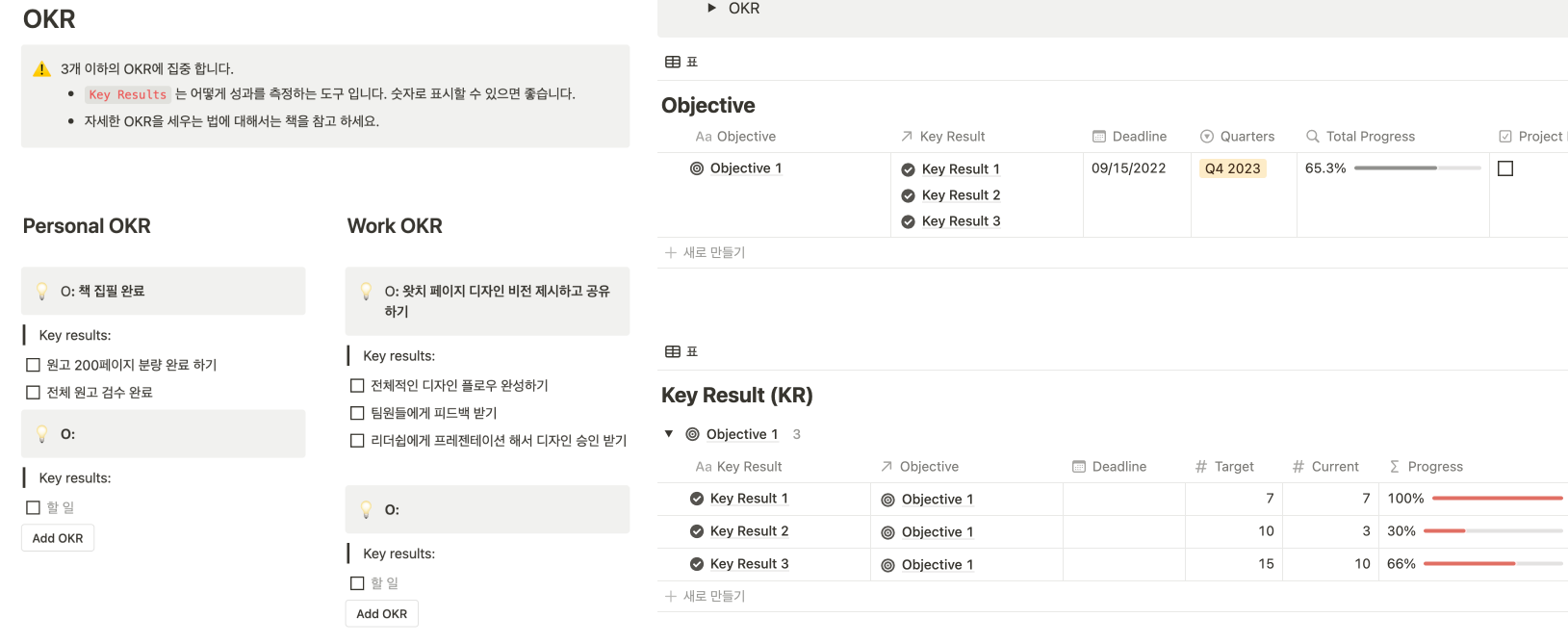Click the lightbulb icon in the Work OKR objective
The width and height of the screenshot is (1568, 643).
(366, 291)
